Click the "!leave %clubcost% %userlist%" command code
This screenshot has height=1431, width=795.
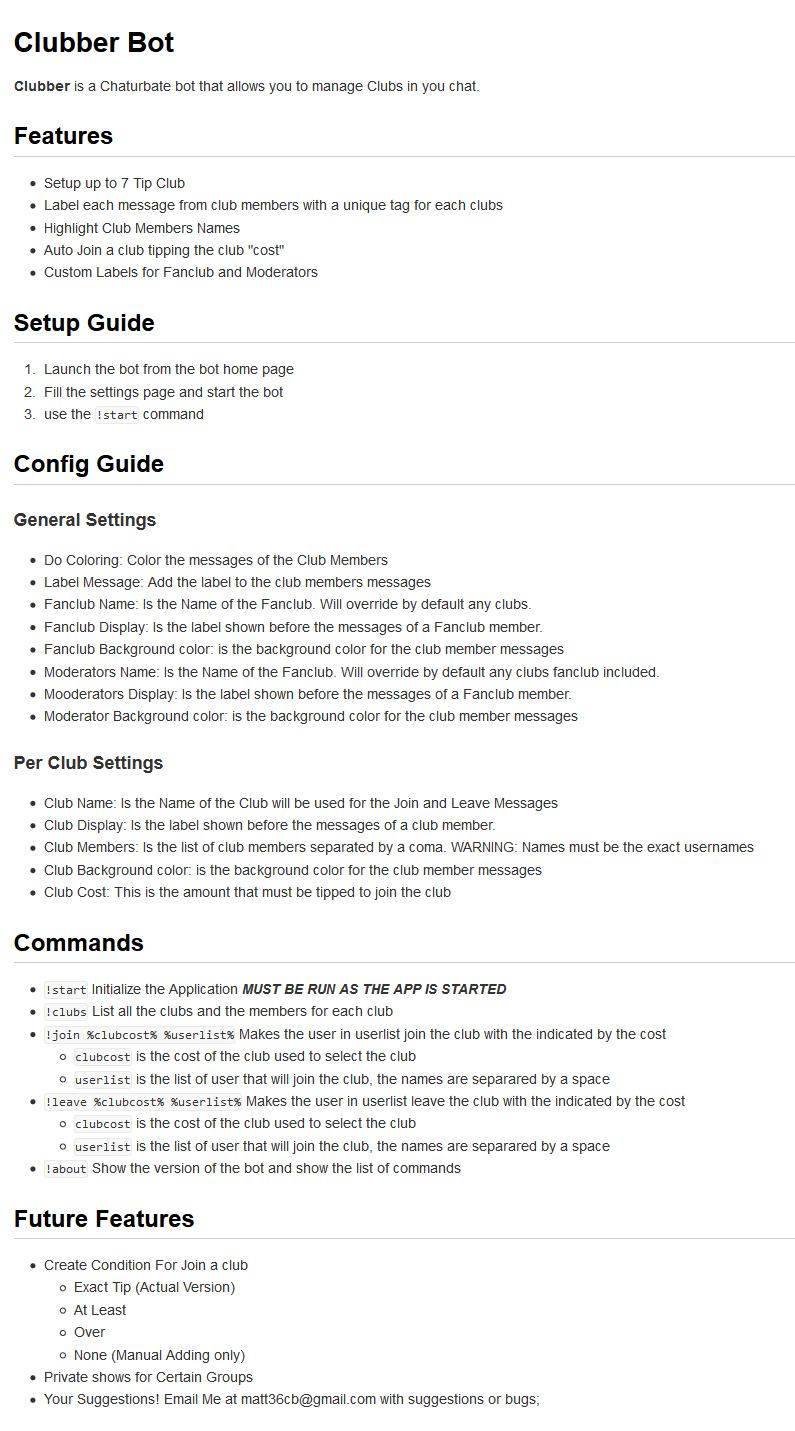point(143,1102)
